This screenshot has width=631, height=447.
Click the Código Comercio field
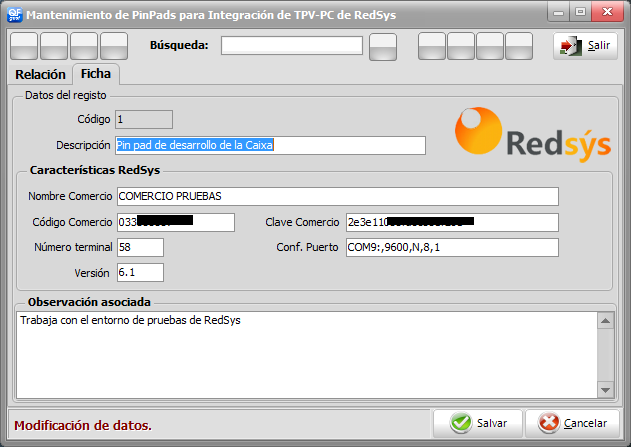pyautogui.click(x=176, y=222)
